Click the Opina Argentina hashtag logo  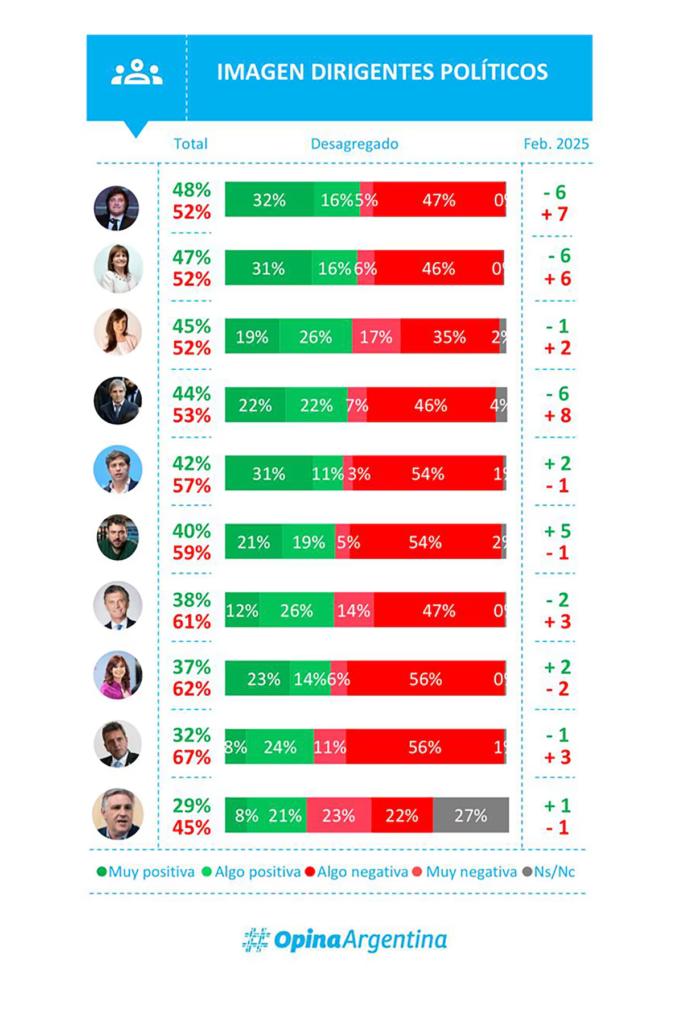pyautogui.click(x=257, y=940)
